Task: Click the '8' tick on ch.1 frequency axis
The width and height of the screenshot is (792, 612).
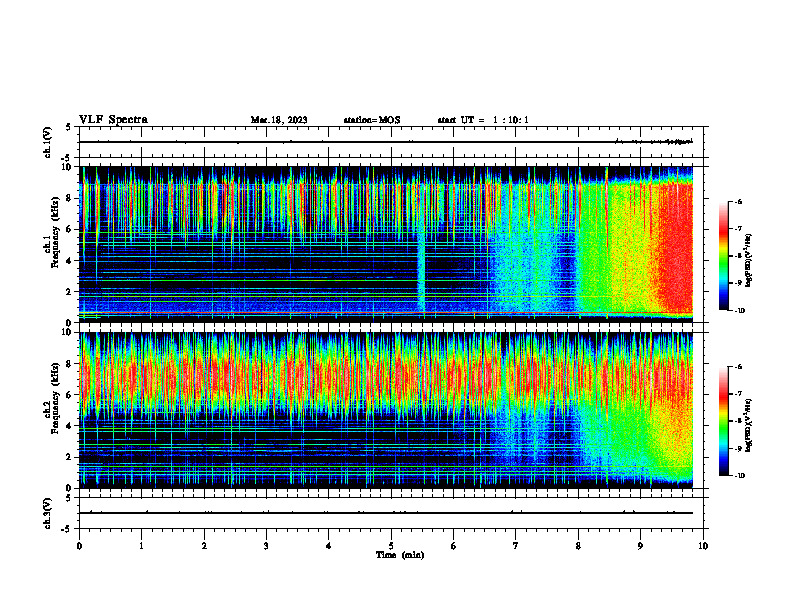Action: pyautogui.click(x=69, y=198)
